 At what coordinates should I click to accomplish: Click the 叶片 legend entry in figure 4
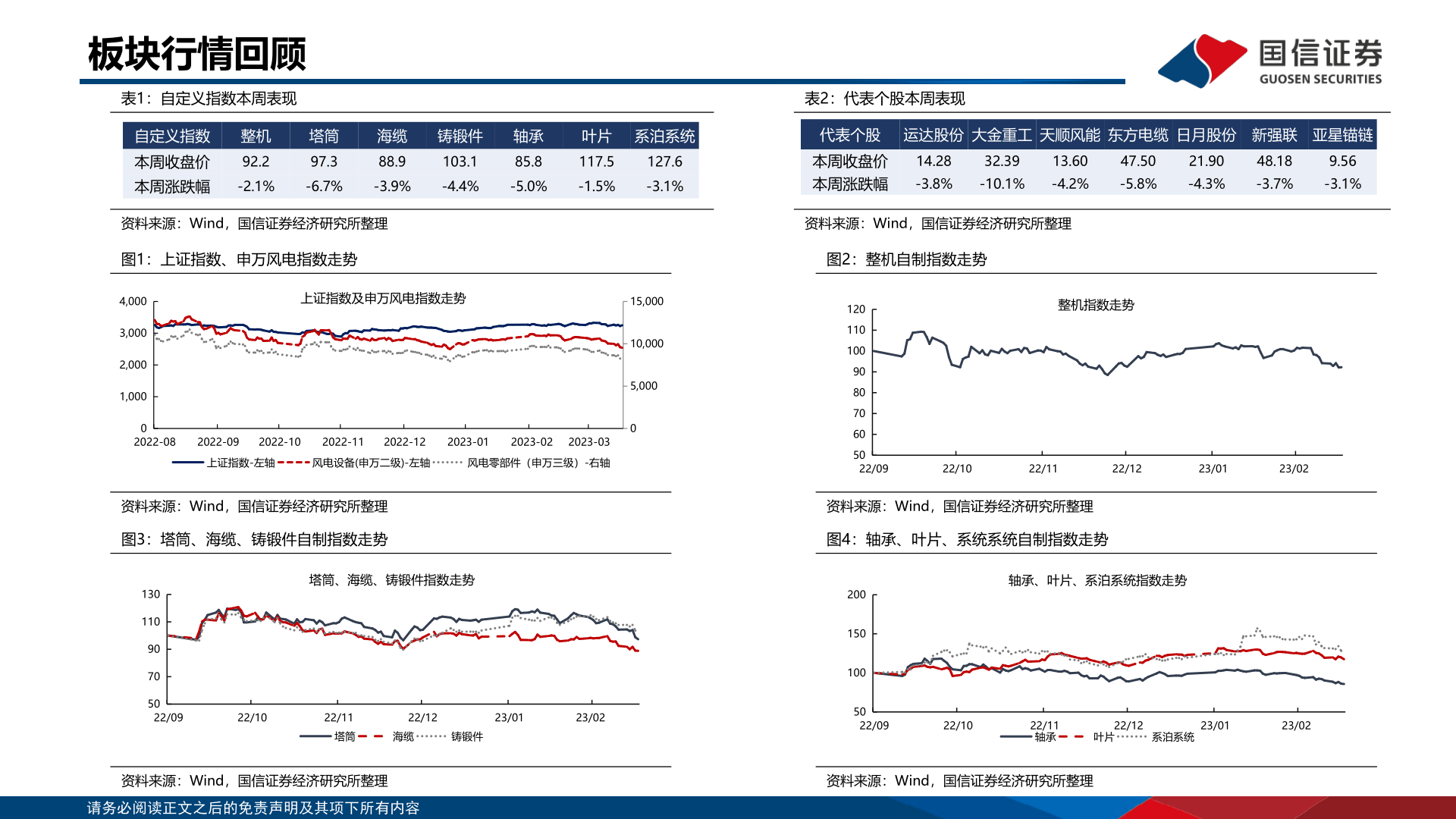point(1087,737)
